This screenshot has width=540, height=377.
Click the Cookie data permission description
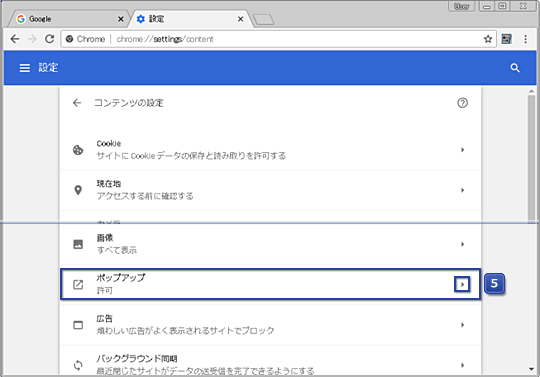pyautogui.click(x=191, y=156)
